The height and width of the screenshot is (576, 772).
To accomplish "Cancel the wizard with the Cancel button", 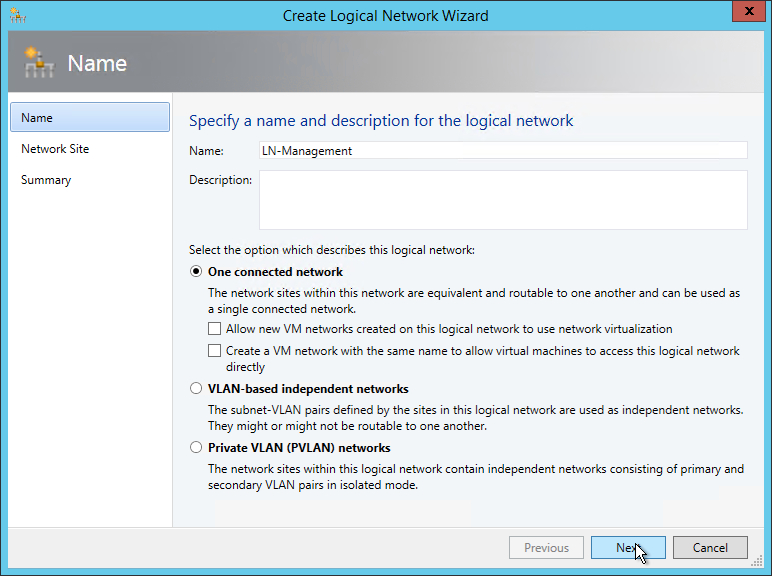I will [x=710, y=548].
